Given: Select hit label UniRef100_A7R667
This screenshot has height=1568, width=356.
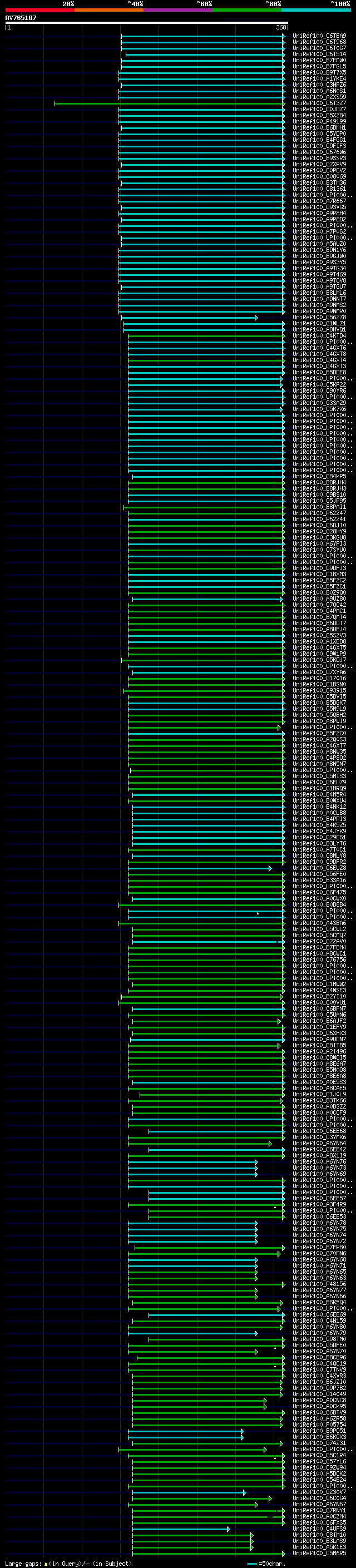Looking at the screenshot, I should point(319,201).
